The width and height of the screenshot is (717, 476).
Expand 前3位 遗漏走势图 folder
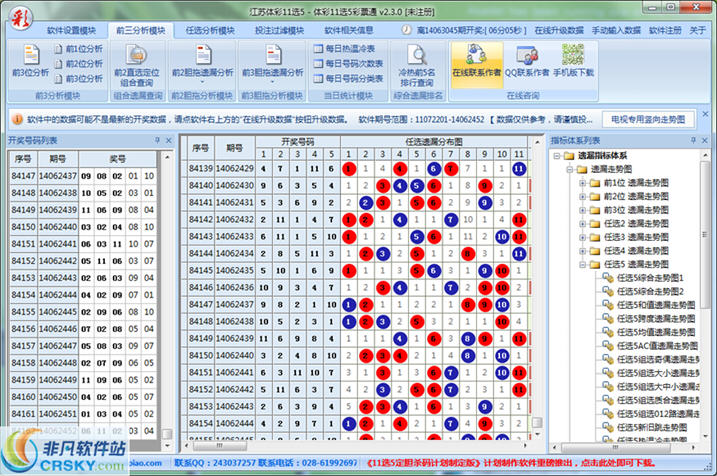[583, 210]
